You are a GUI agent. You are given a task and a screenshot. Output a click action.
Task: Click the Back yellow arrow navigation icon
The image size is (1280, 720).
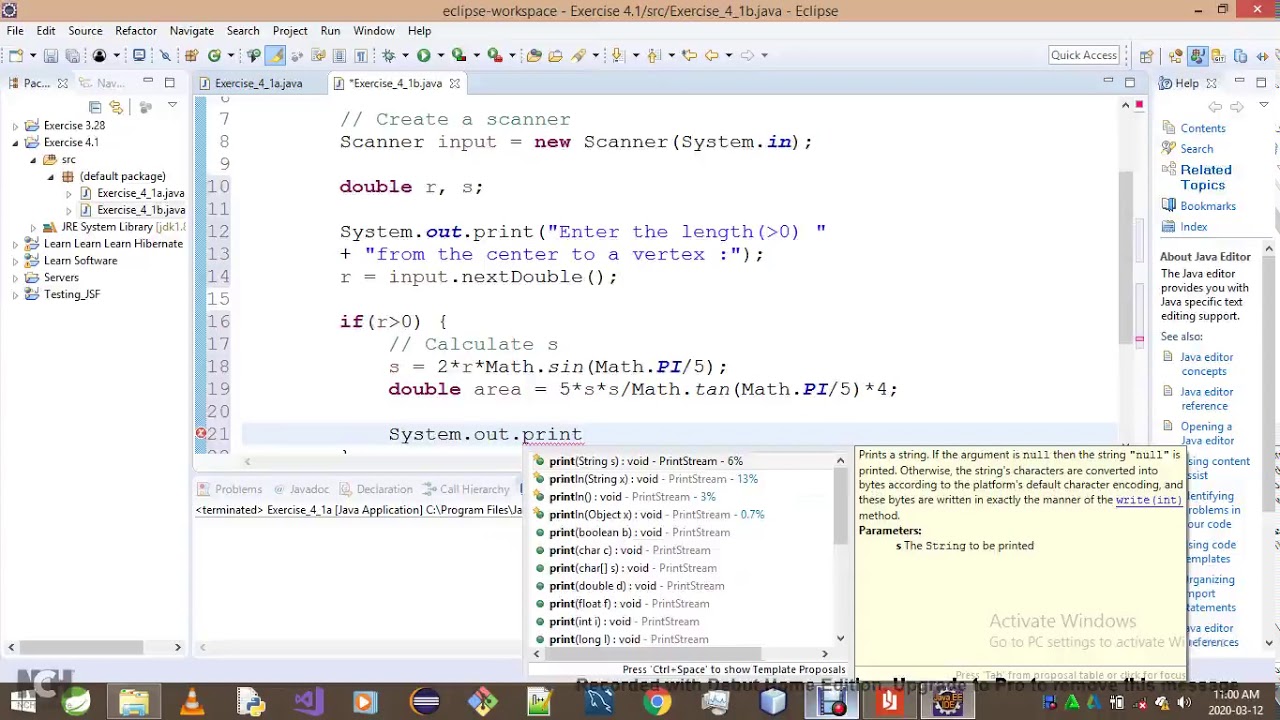[712, 55]
